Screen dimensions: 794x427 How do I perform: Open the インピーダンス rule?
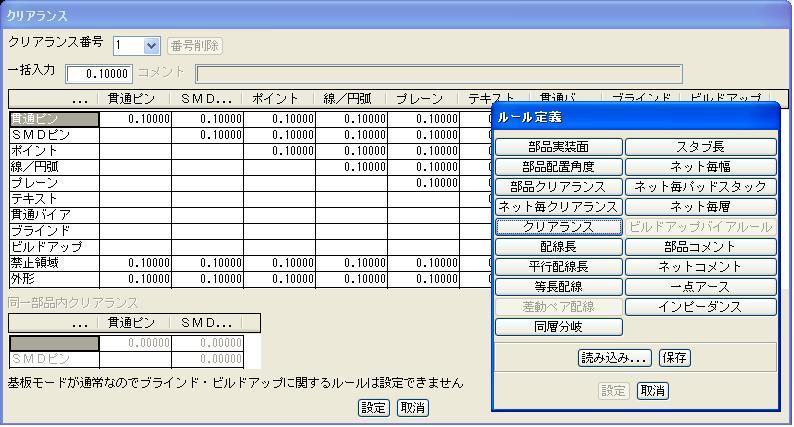701,307
